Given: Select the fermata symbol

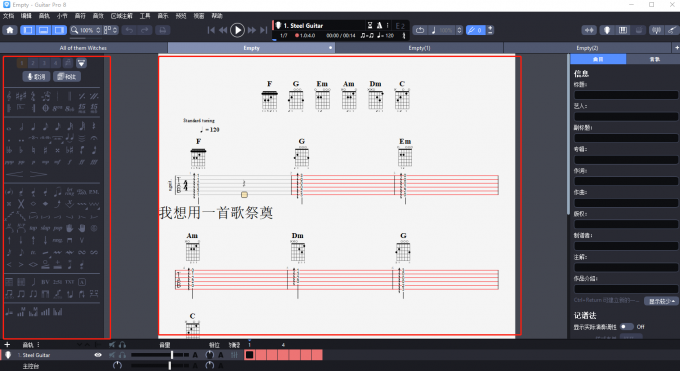Looking at the screenshot, I should pyautogui.click(x=94, y=138).
